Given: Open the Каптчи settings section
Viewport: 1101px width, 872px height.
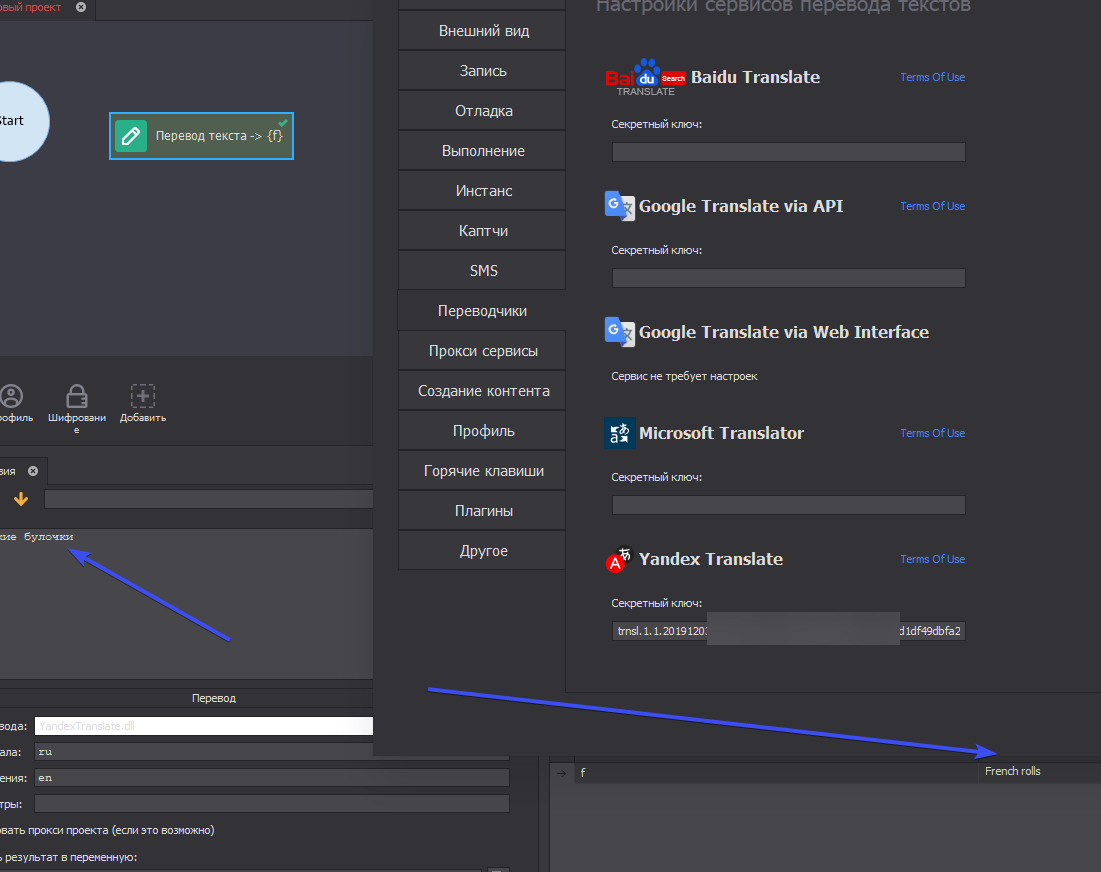Looking at the screenshot, I should (482, 231).
